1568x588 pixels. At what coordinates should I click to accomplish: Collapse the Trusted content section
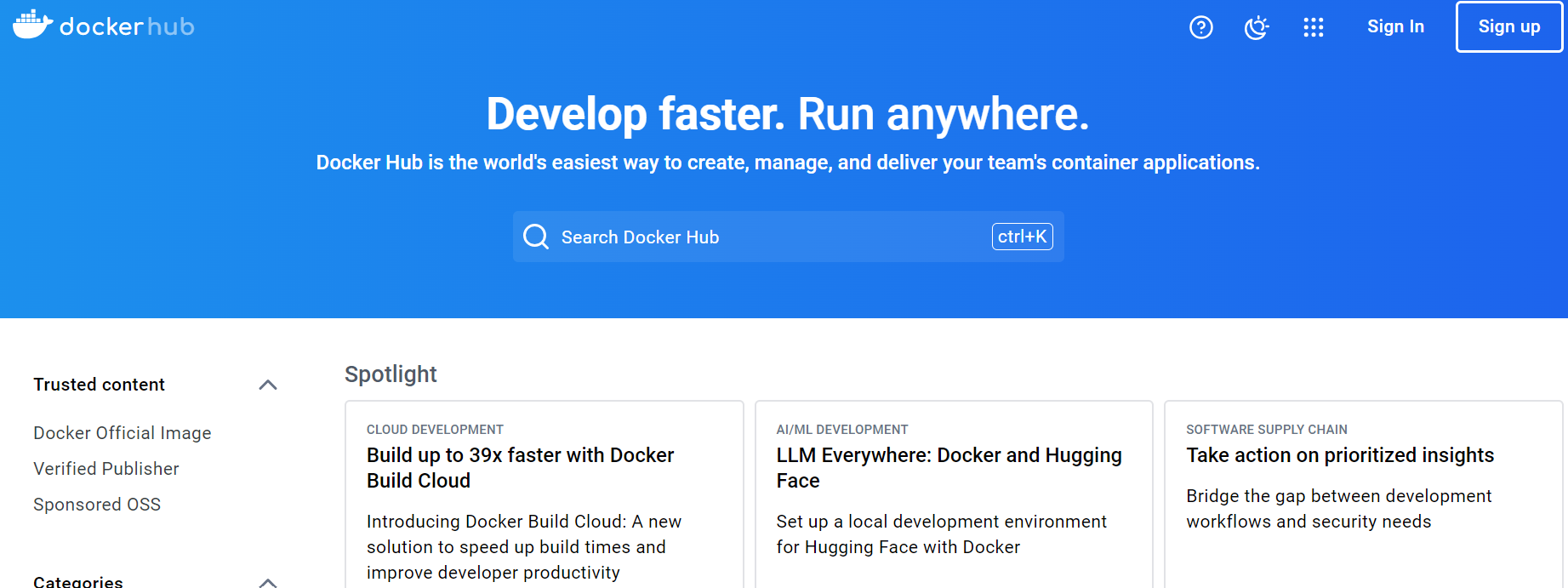268,385
